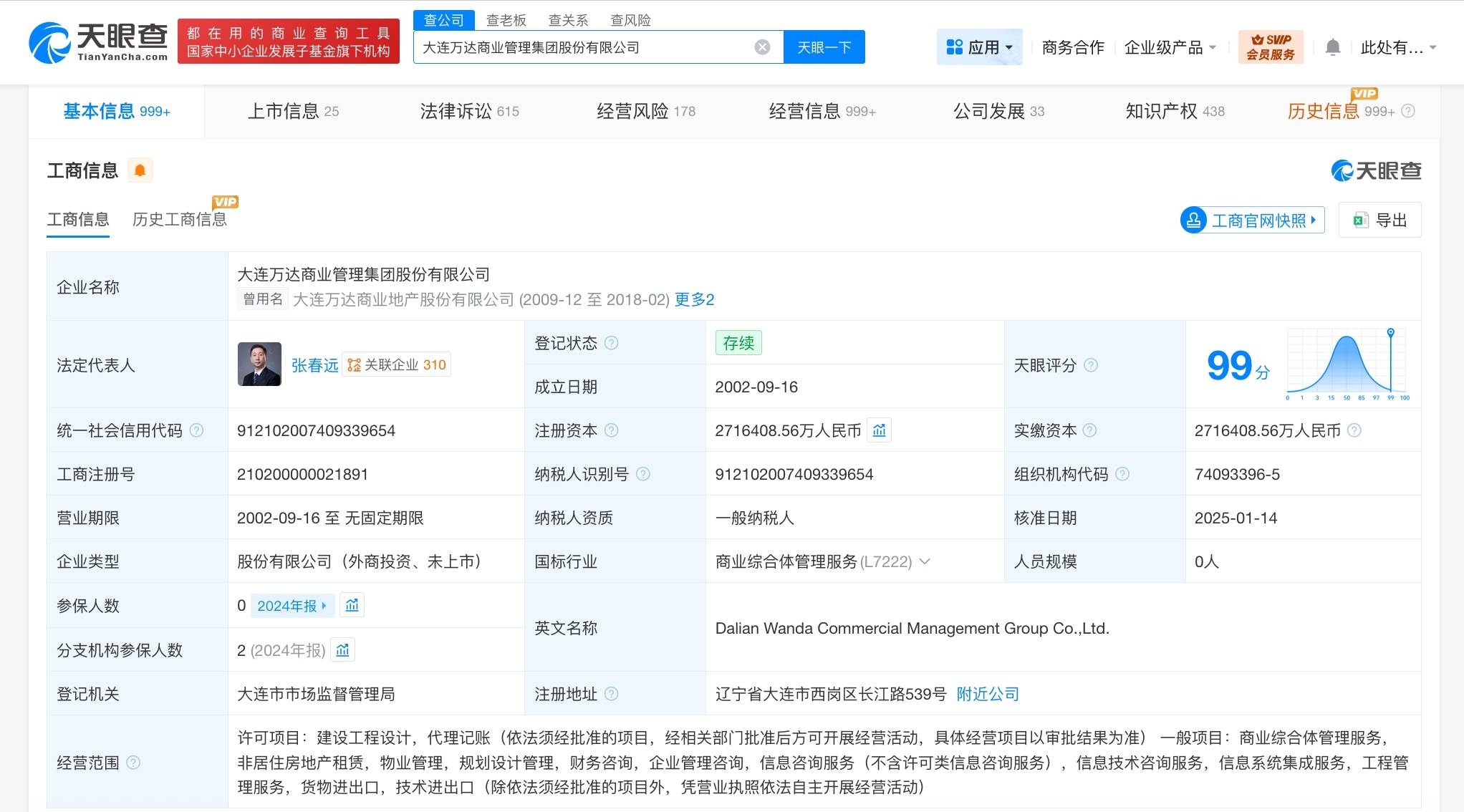The width and height of the screenshot is (1464, 812).
Task: Expand 更多2 to show former company names
Action: pos(693,299)
